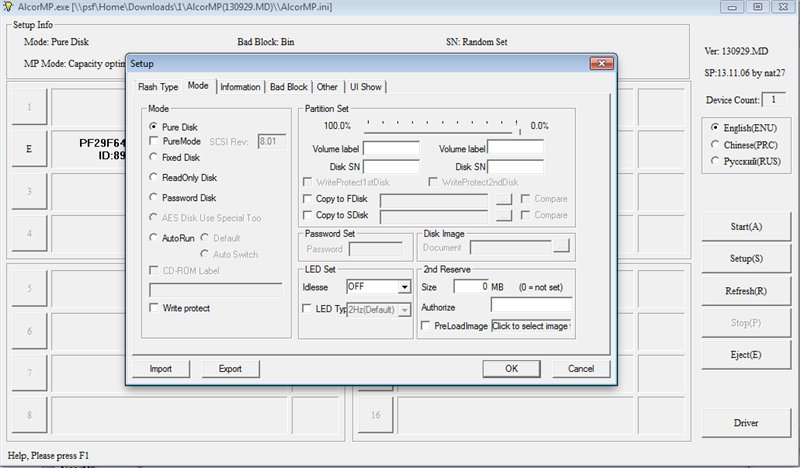The height and width of the screenshot is (468, 800).
Task: Enable Copy to FDisk checkbox
Action: 307,199
